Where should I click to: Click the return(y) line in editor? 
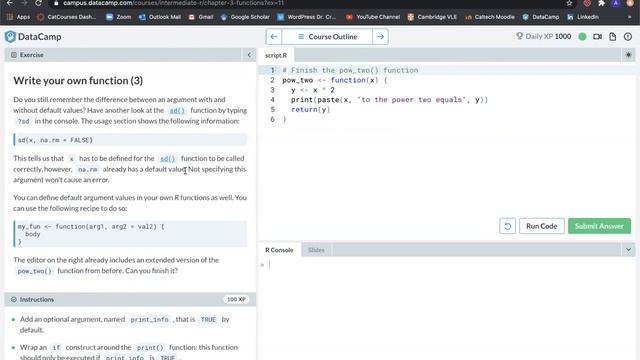coord(311,109)
